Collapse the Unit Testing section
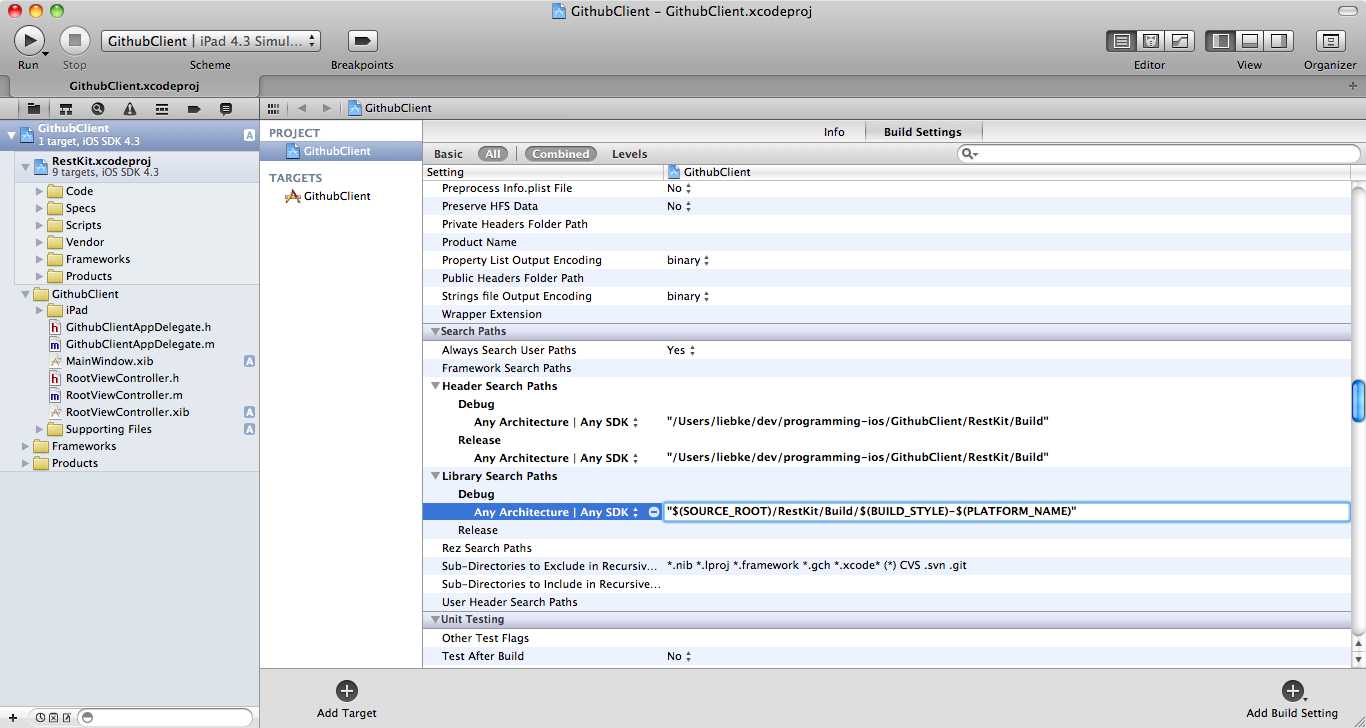The width and height of the screenshot is (1366, 728). point(435,620)
